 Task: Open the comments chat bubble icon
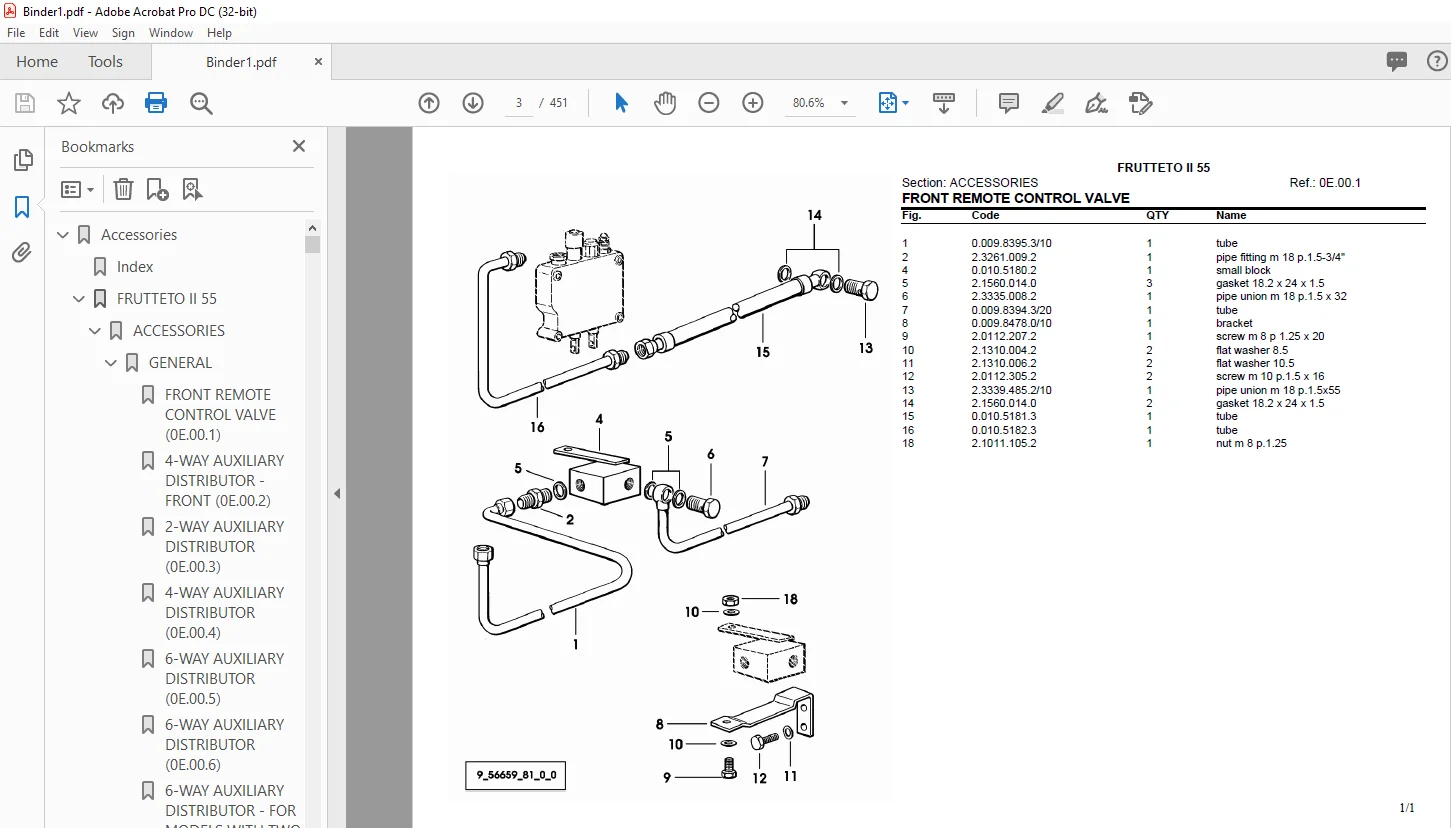pos(1397,61)
